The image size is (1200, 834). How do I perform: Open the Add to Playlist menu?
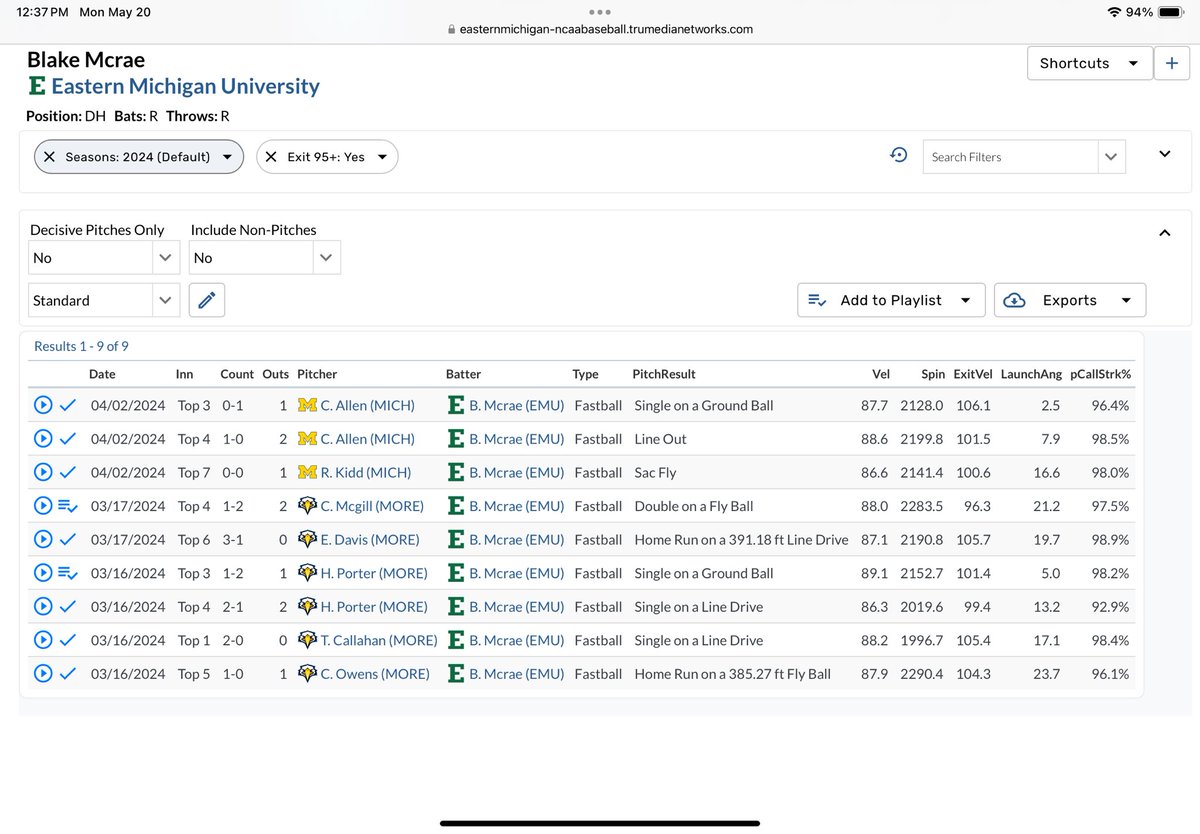click(x=891, y=300)
